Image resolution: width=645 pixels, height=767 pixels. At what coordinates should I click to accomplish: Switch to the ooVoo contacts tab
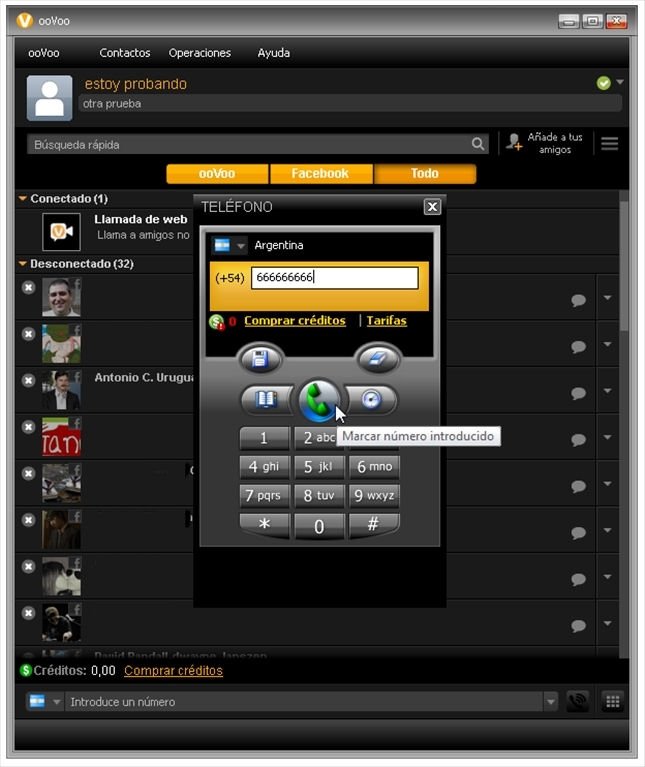pos(217,174)
